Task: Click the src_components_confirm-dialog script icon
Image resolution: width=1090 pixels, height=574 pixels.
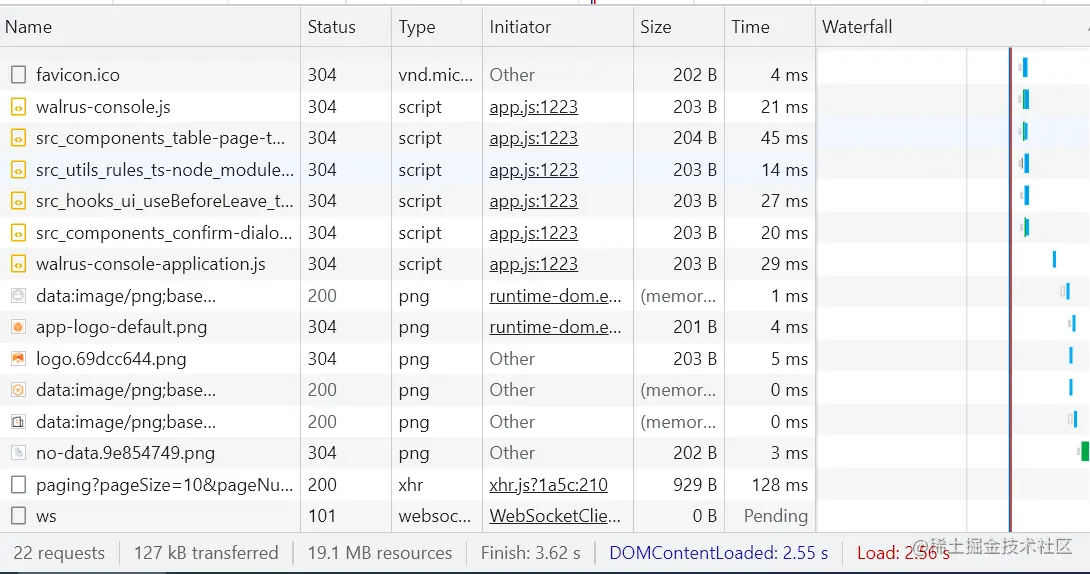Action: pos(19,233)
